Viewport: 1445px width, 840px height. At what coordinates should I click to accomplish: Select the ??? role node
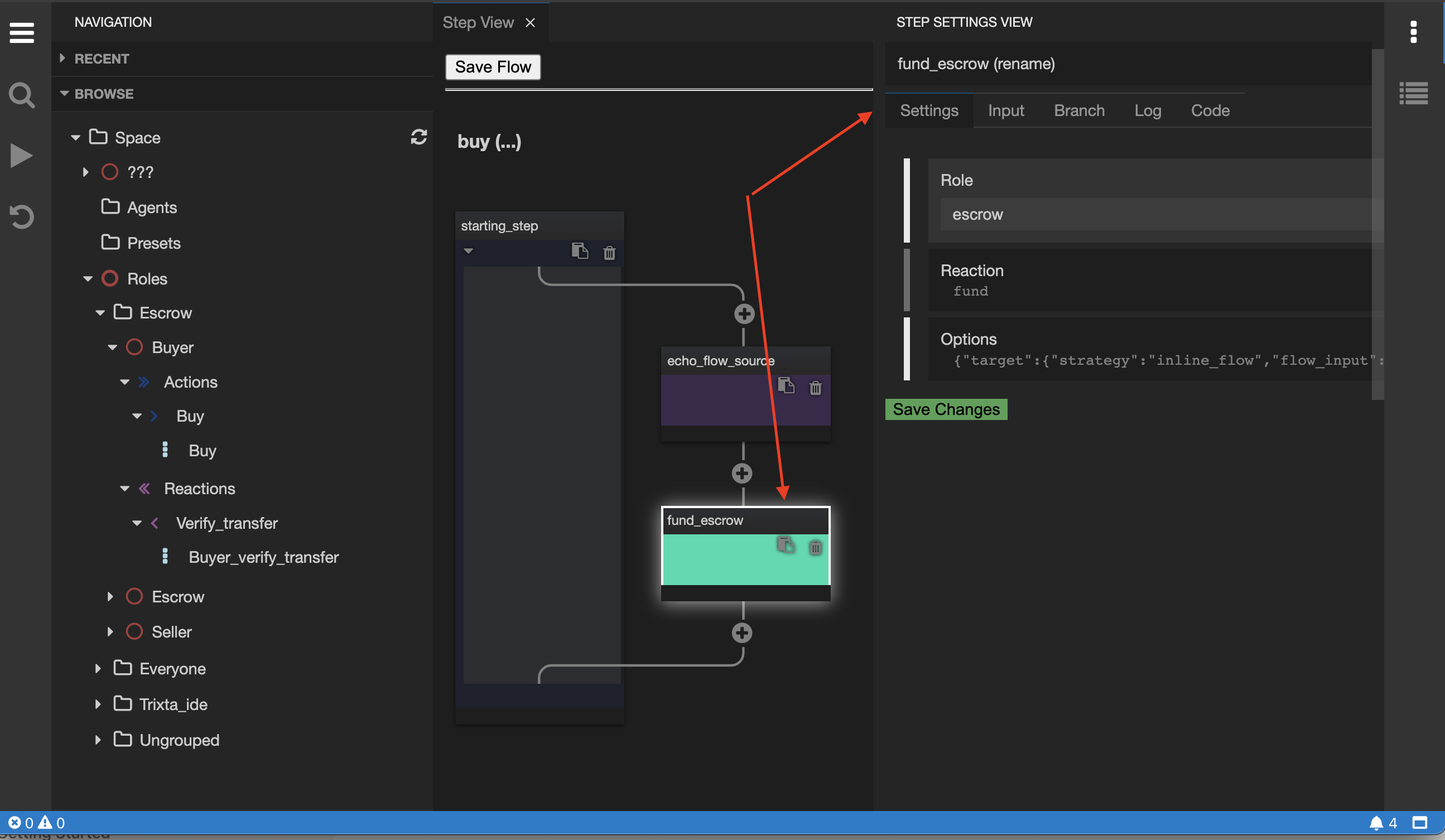pyautogui.click(x=140, y=172)
